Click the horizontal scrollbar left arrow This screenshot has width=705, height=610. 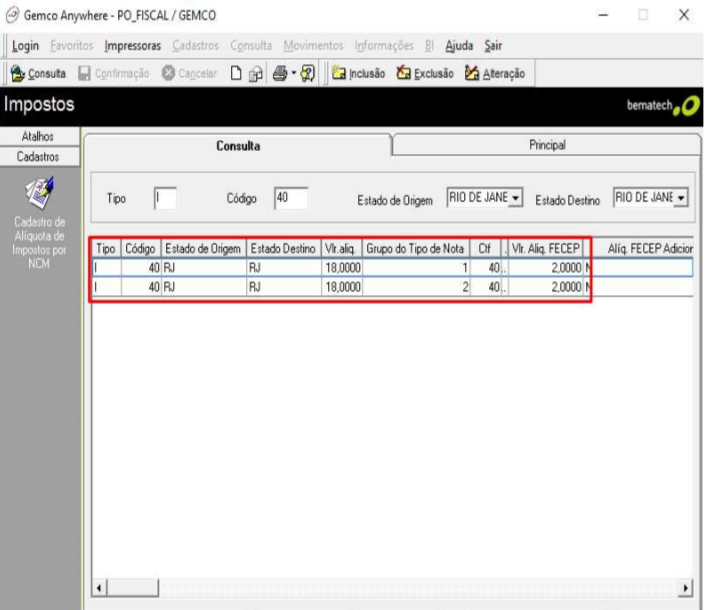(x=99, y=588)
